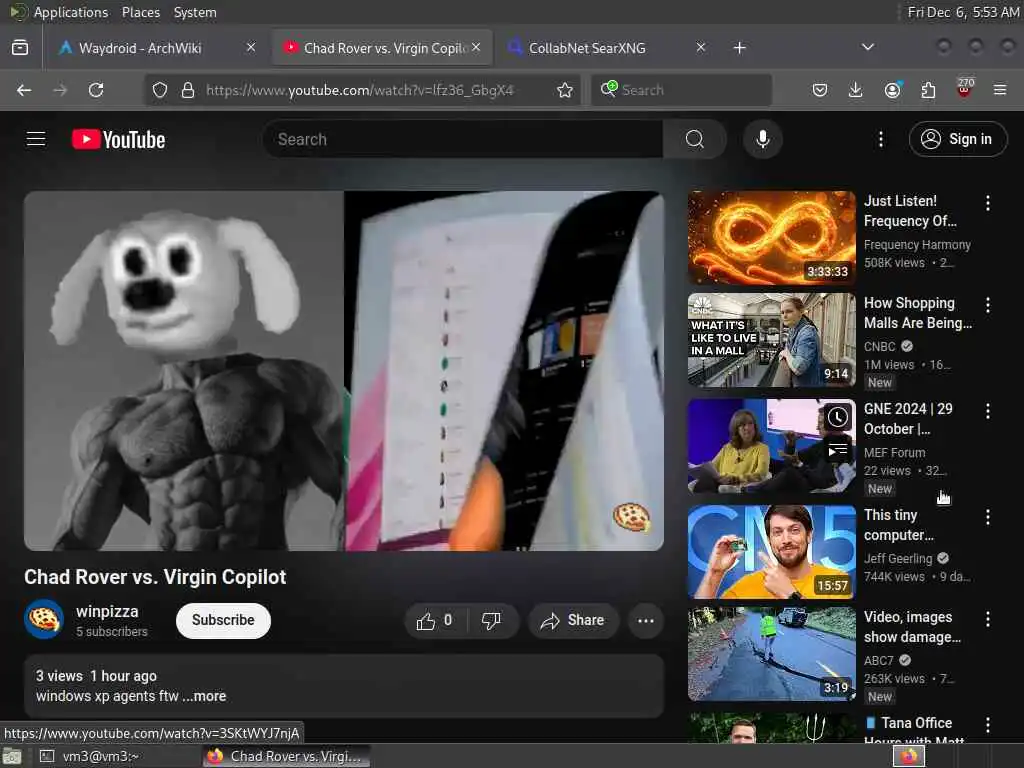Click the winpizza channel avatar
The image size is (1024, 768).
click(44, 618)
